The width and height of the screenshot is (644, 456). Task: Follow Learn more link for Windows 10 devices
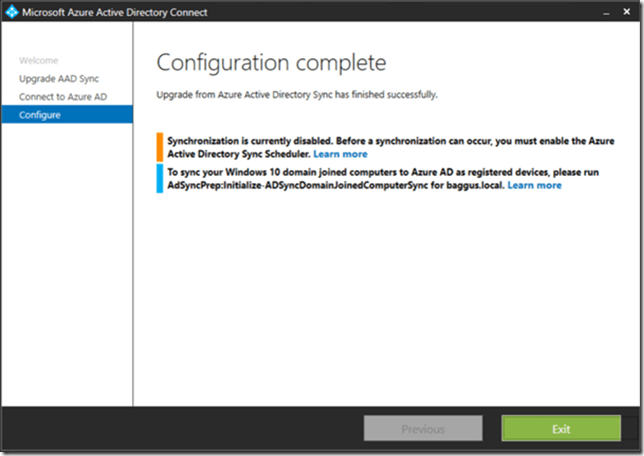[x=534, y=185]
